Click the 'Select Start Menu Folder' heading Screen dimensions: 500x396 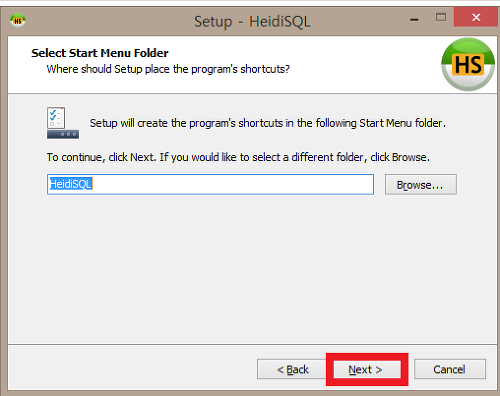100,53
